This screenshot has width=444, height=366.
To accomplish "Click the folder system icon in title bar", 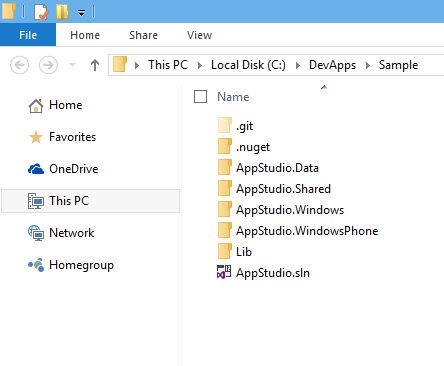I will pyautogui.click(x=8, y=11).
